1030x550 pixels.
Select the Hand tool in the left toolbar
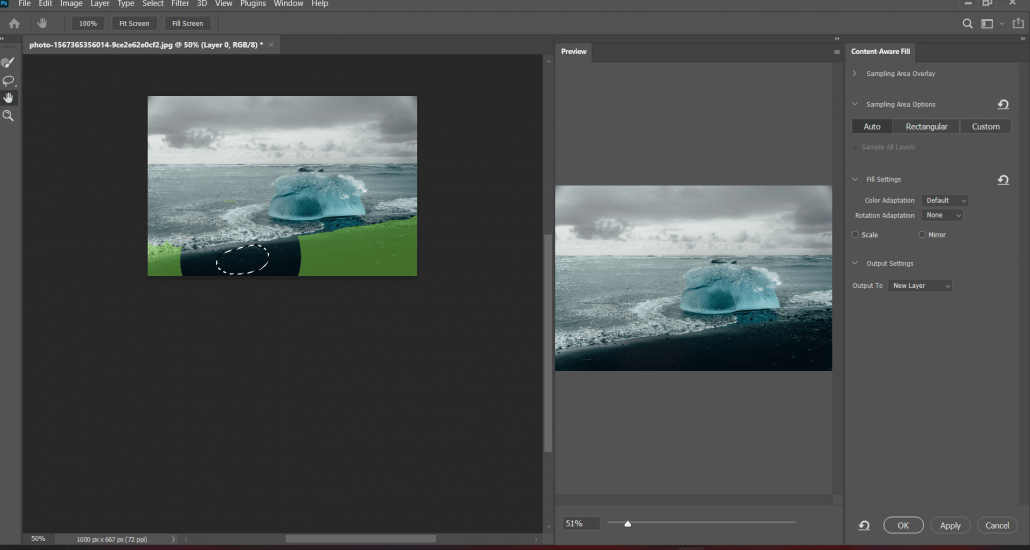point(9,98)
